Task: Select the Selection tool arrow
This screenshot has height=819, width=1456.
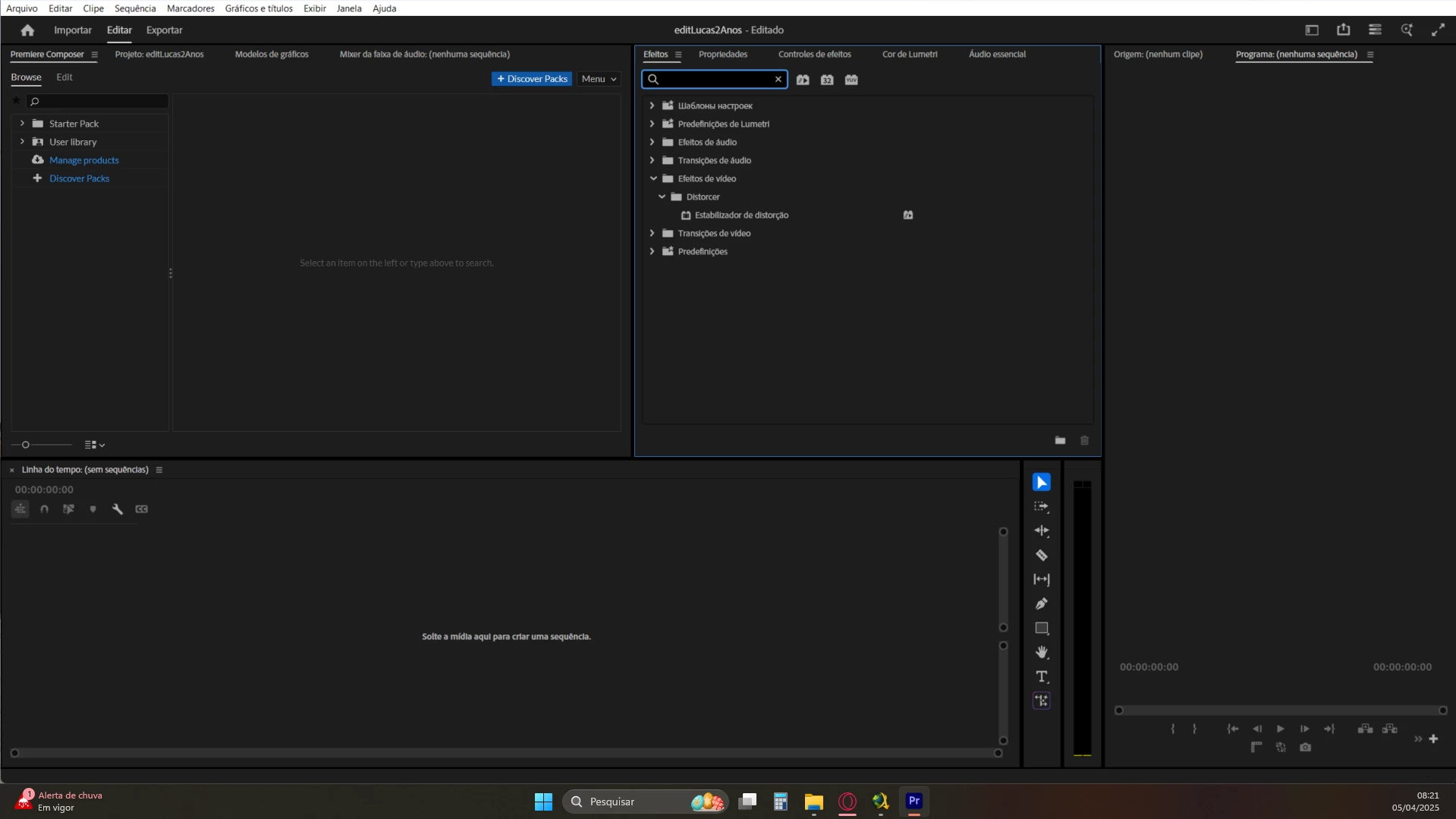Action: coord(1041,482)
